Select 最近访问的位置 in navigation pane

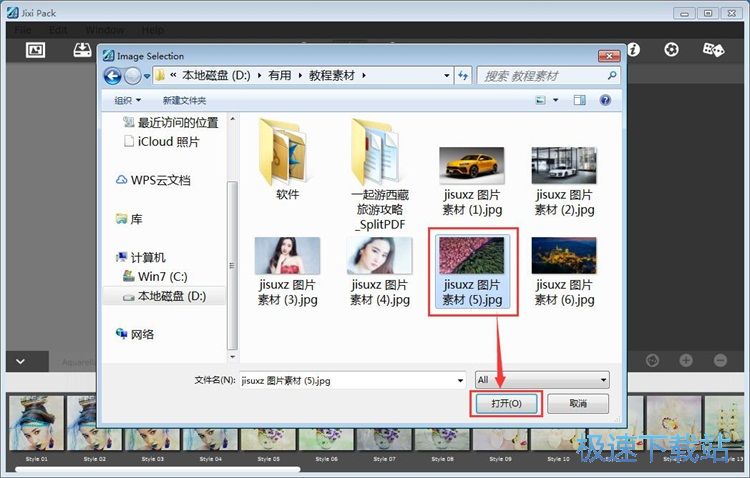click(x=171, y=122)
